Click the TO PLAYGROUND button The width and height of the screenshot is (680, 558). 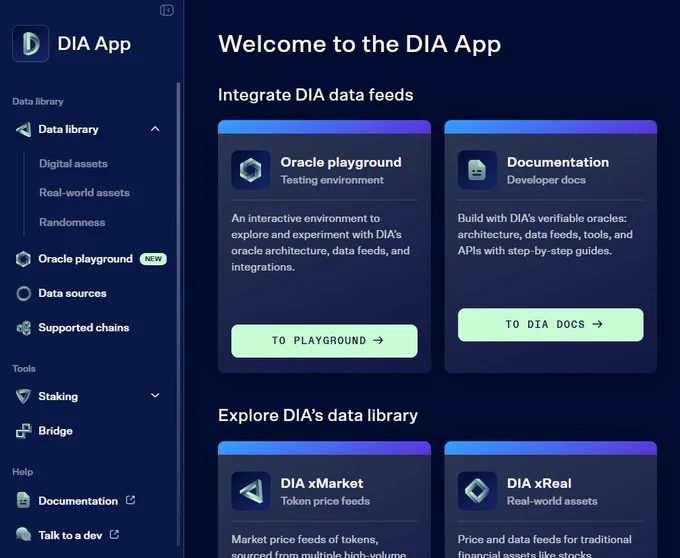[324, 341]
